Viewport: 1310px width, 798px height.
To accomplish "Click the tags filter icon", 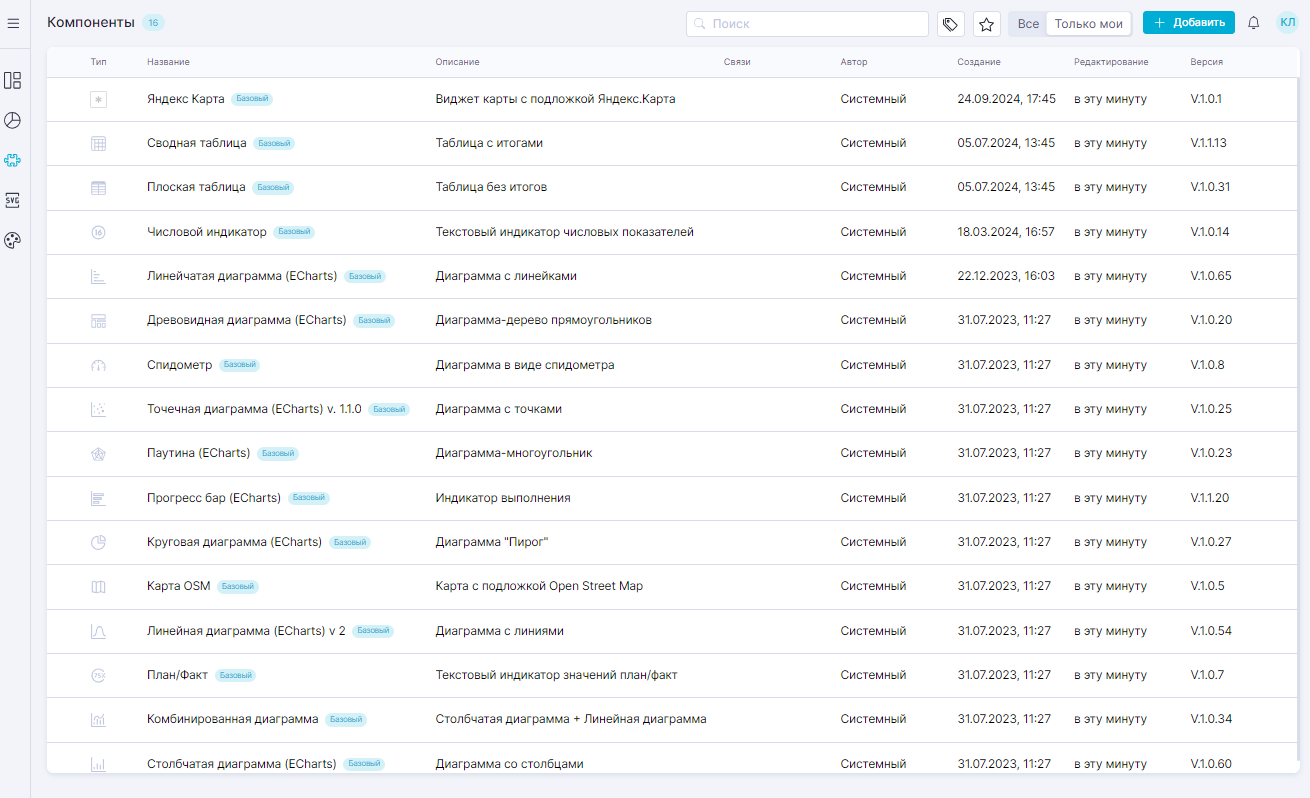I will point(951,24).
